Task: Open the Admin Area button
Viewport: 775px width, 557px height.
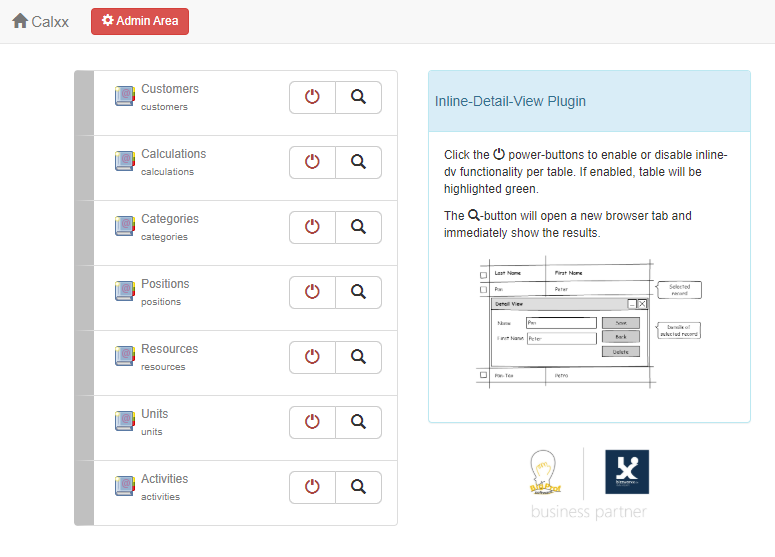Action: click(140, 21)
